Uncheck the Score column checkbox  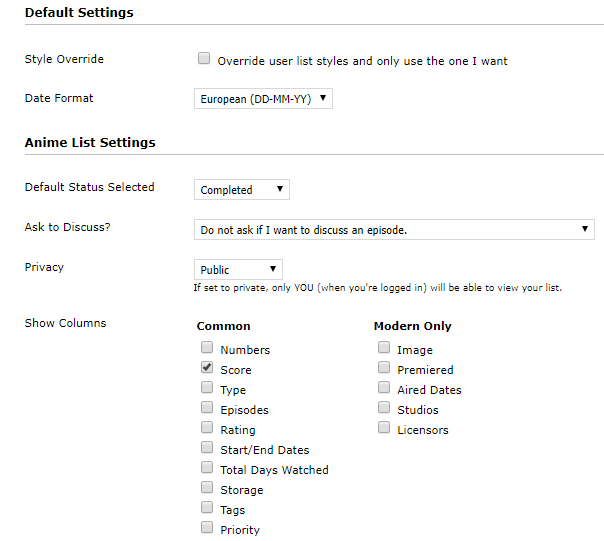click(x=207, y=368)
